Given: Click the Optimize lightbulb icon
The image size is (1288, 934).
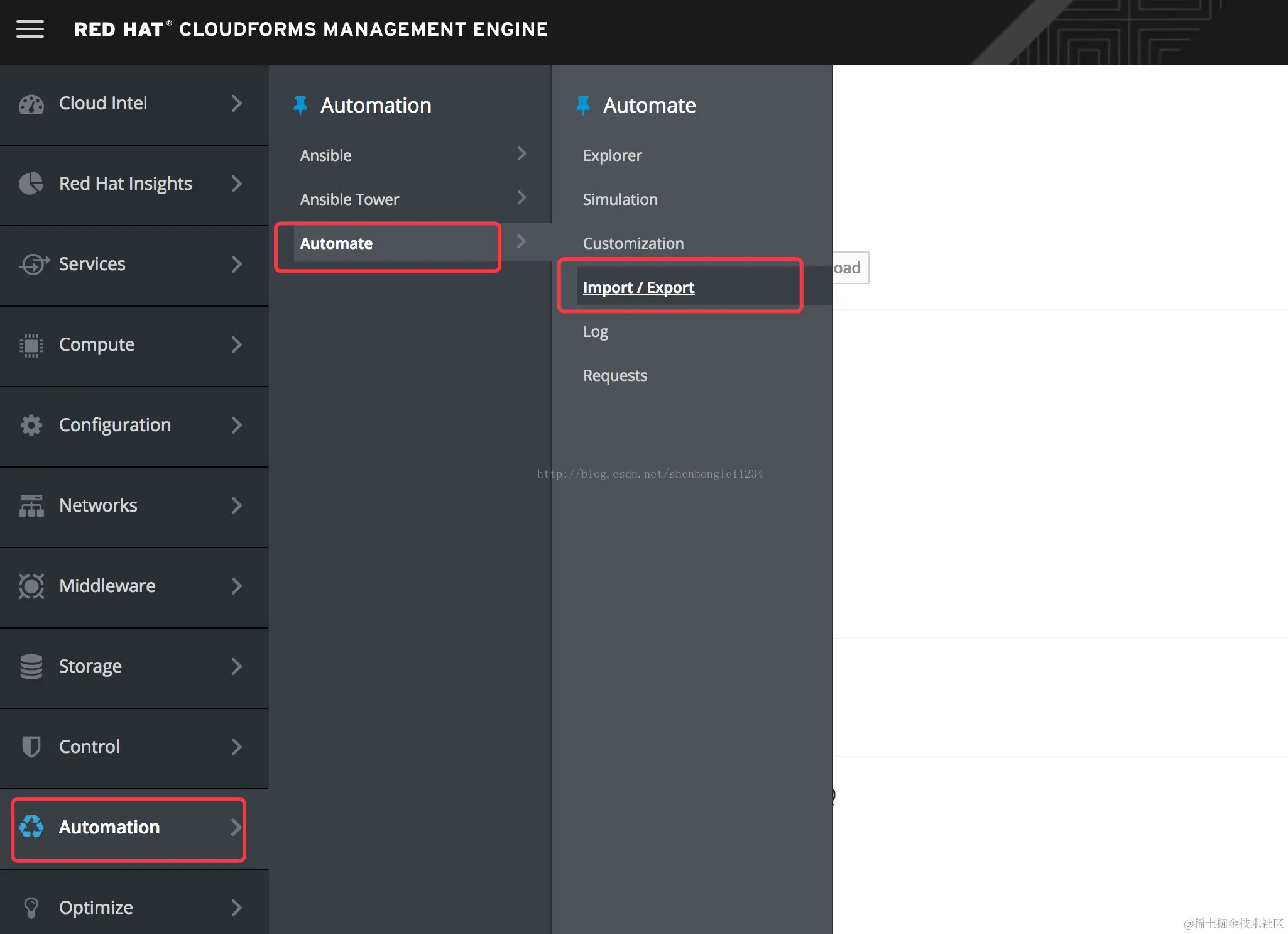Looking at the screenshot, I should pos(31,908).
